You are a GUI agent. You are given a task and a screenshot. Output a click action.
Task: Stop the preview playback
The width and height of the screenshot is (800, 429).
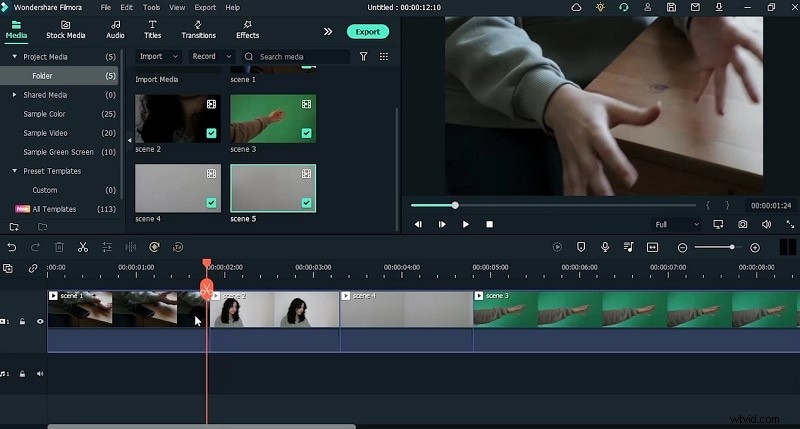click(489, 224)
